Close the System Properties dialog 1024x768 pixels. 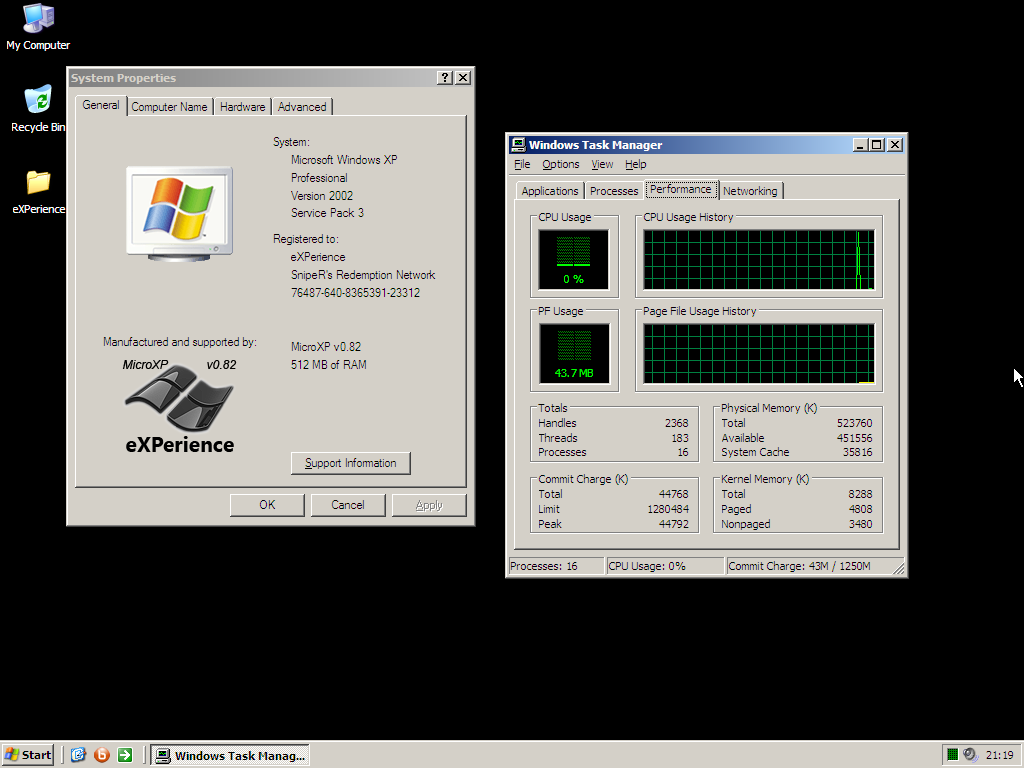click(x=463, y=78)
